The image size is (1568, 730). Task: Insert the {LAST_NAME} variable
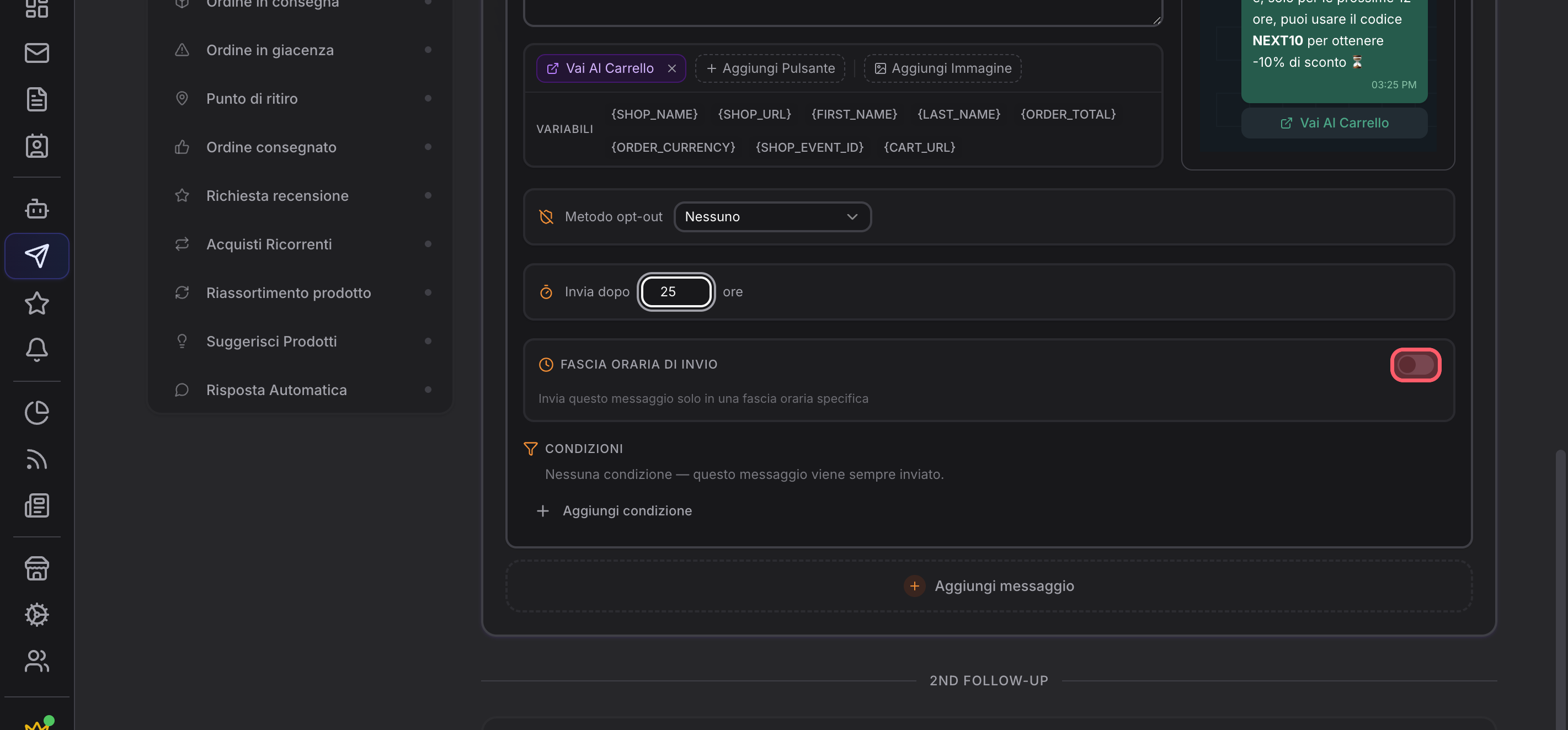959,114
